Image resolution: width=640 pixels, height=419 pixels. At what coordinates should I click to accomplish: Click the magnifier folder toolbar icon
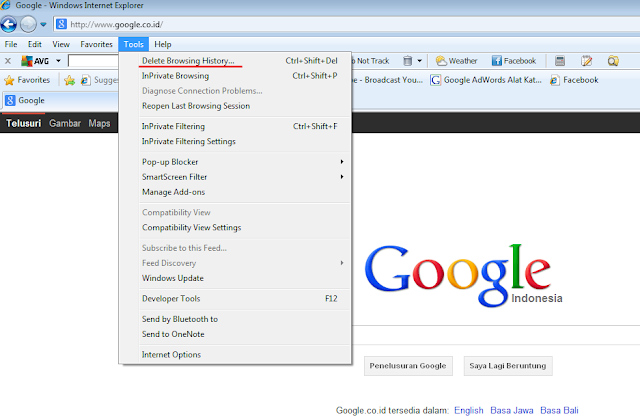click(x=613, y=61)
